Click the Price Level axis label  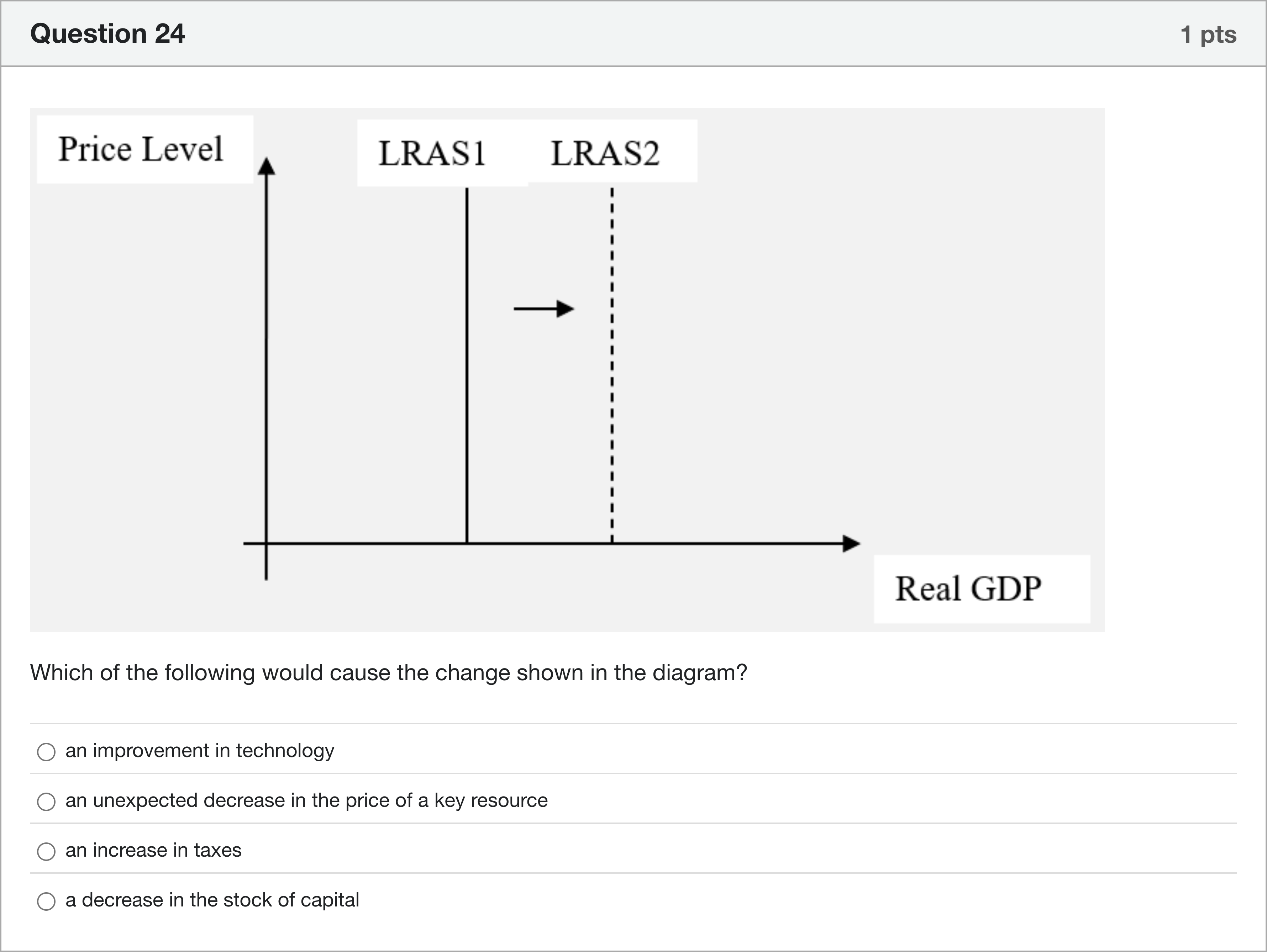[141, 149]
